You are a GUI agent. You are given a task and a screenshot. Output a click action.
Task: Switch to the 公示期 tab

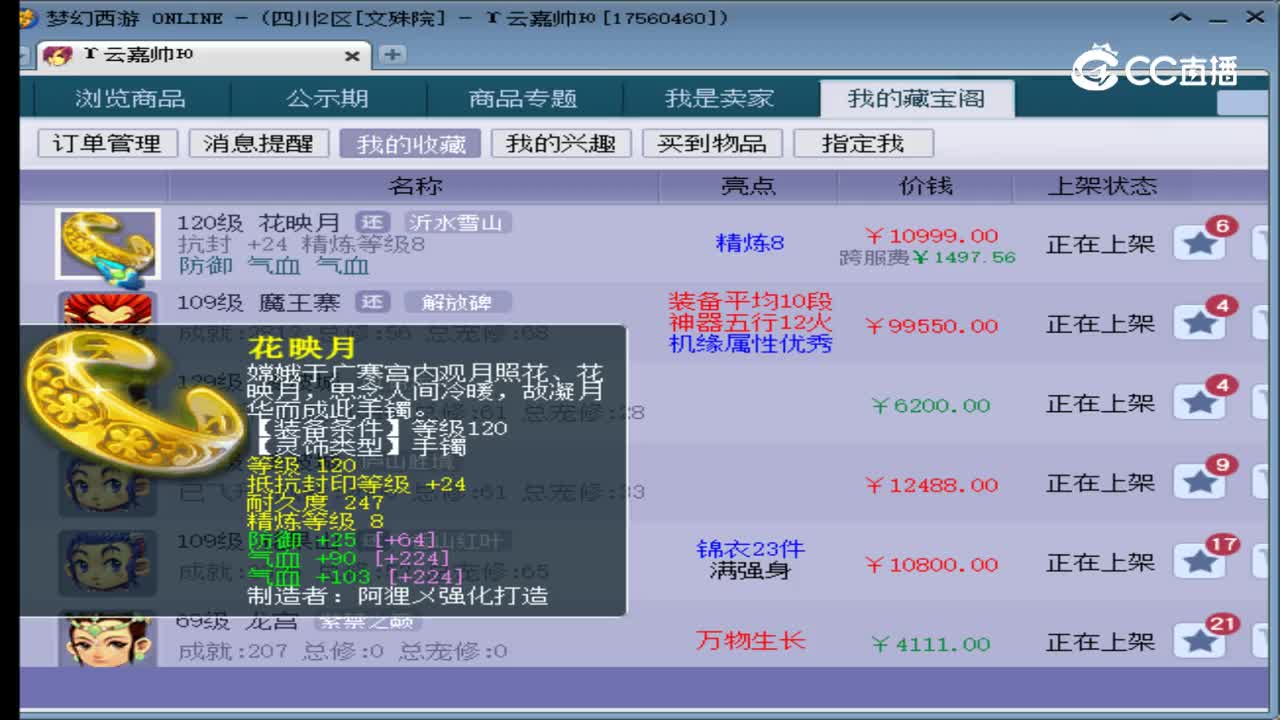(328, 99)
